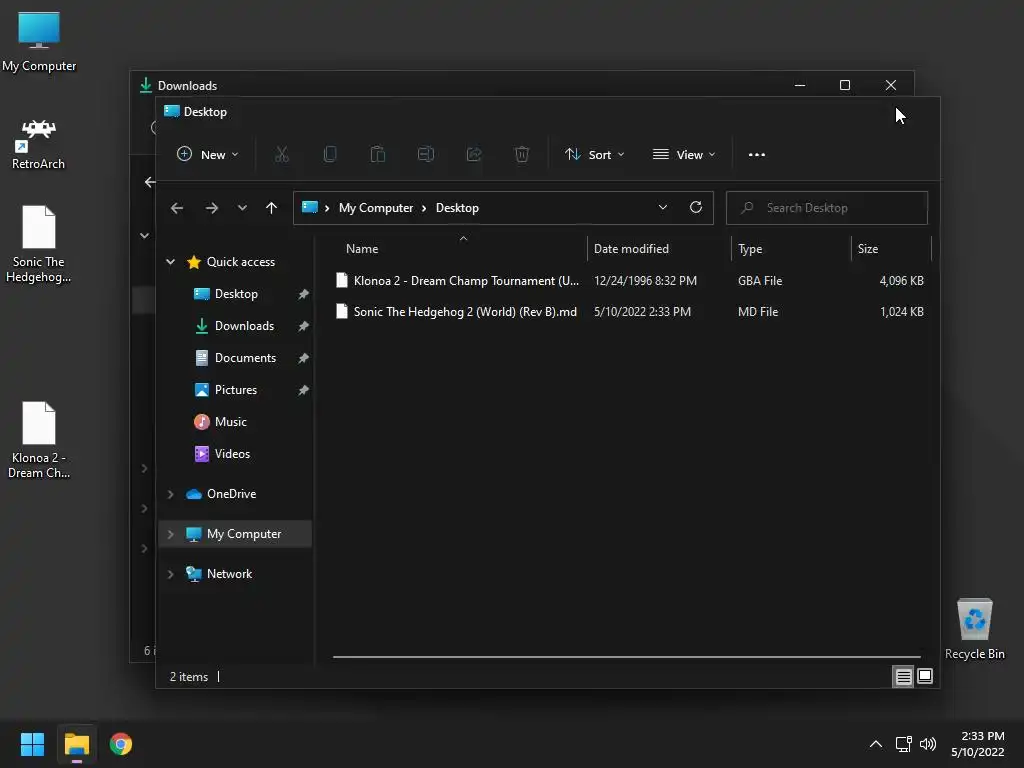Open the Windows Start menu

(x=32, y=744)
